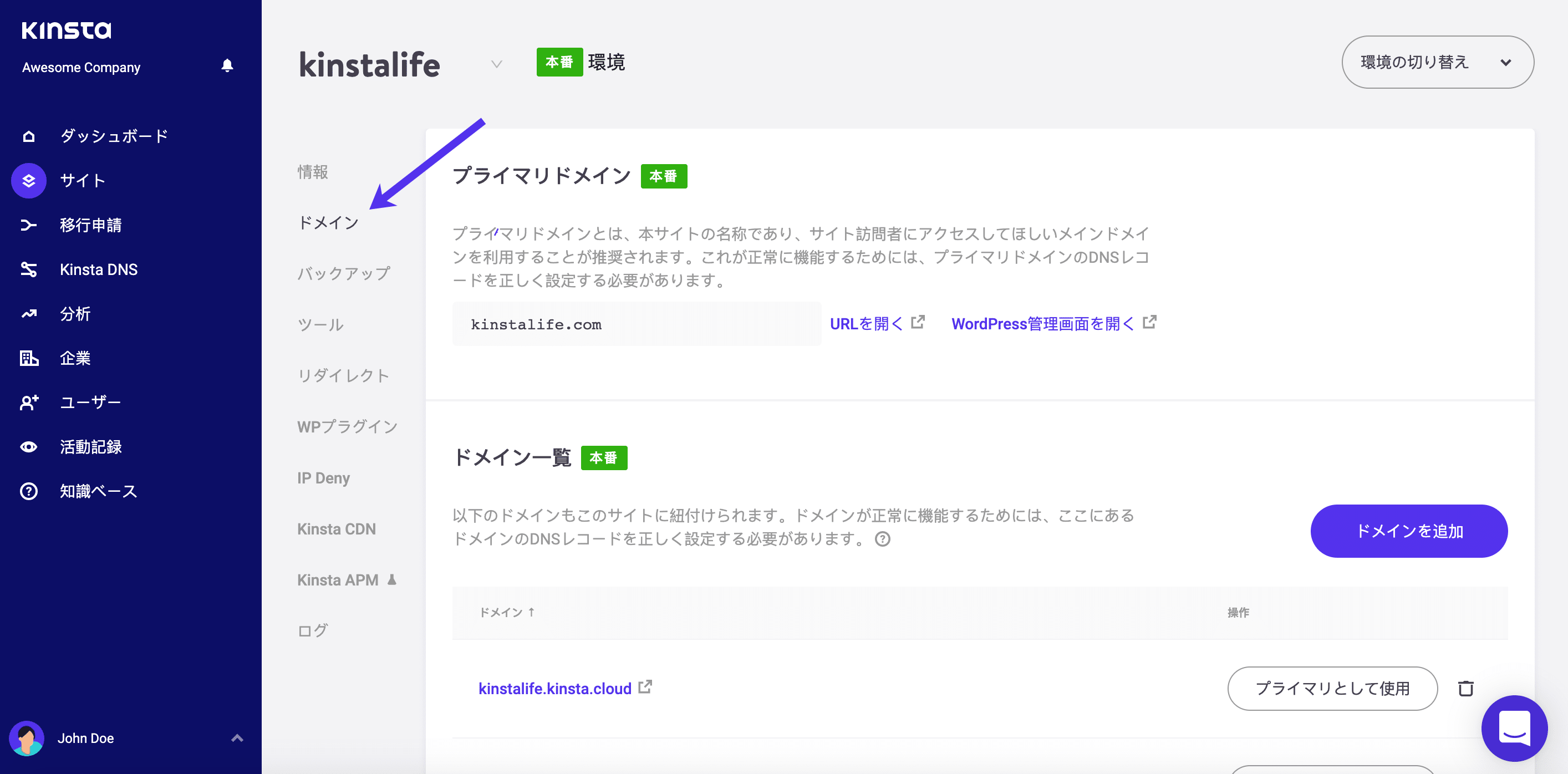Click the dashboard home icon
The width and height of the screenshot is (1568, 774).
point(29,136)
